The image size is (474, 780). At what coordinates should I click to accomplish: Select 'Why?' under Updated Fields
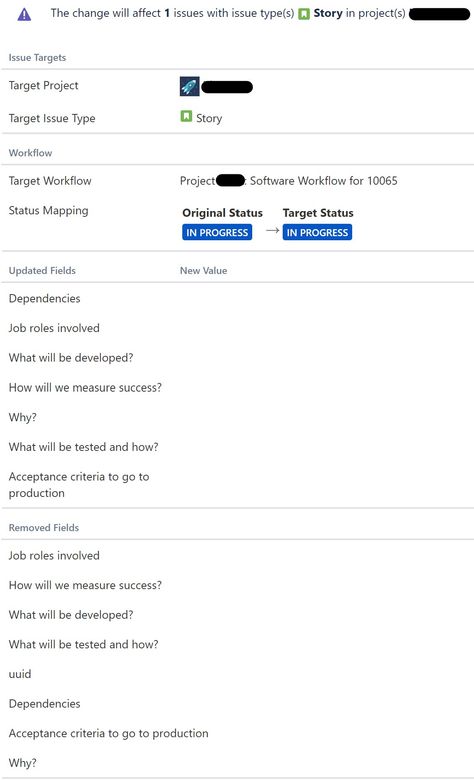tap(22, 417)
